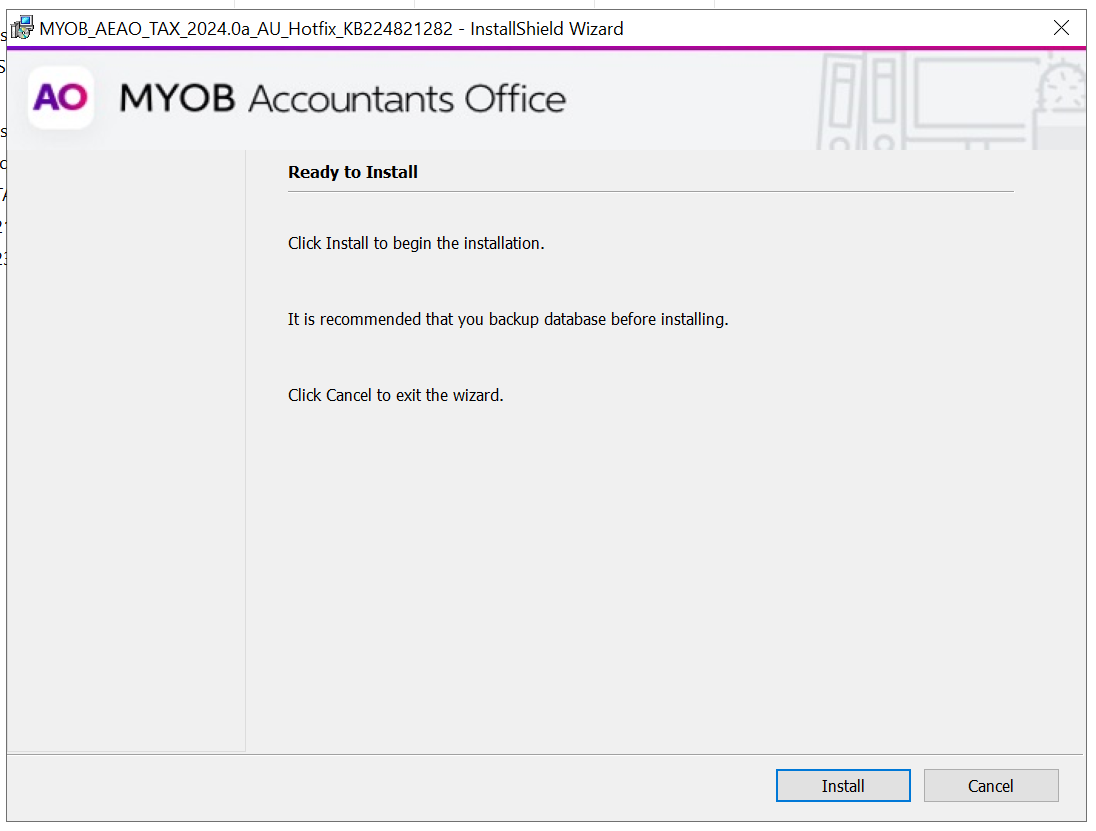Click the empty area left of Install button
Viewport: 1096px width, 831px height.
tap(400, 786)
